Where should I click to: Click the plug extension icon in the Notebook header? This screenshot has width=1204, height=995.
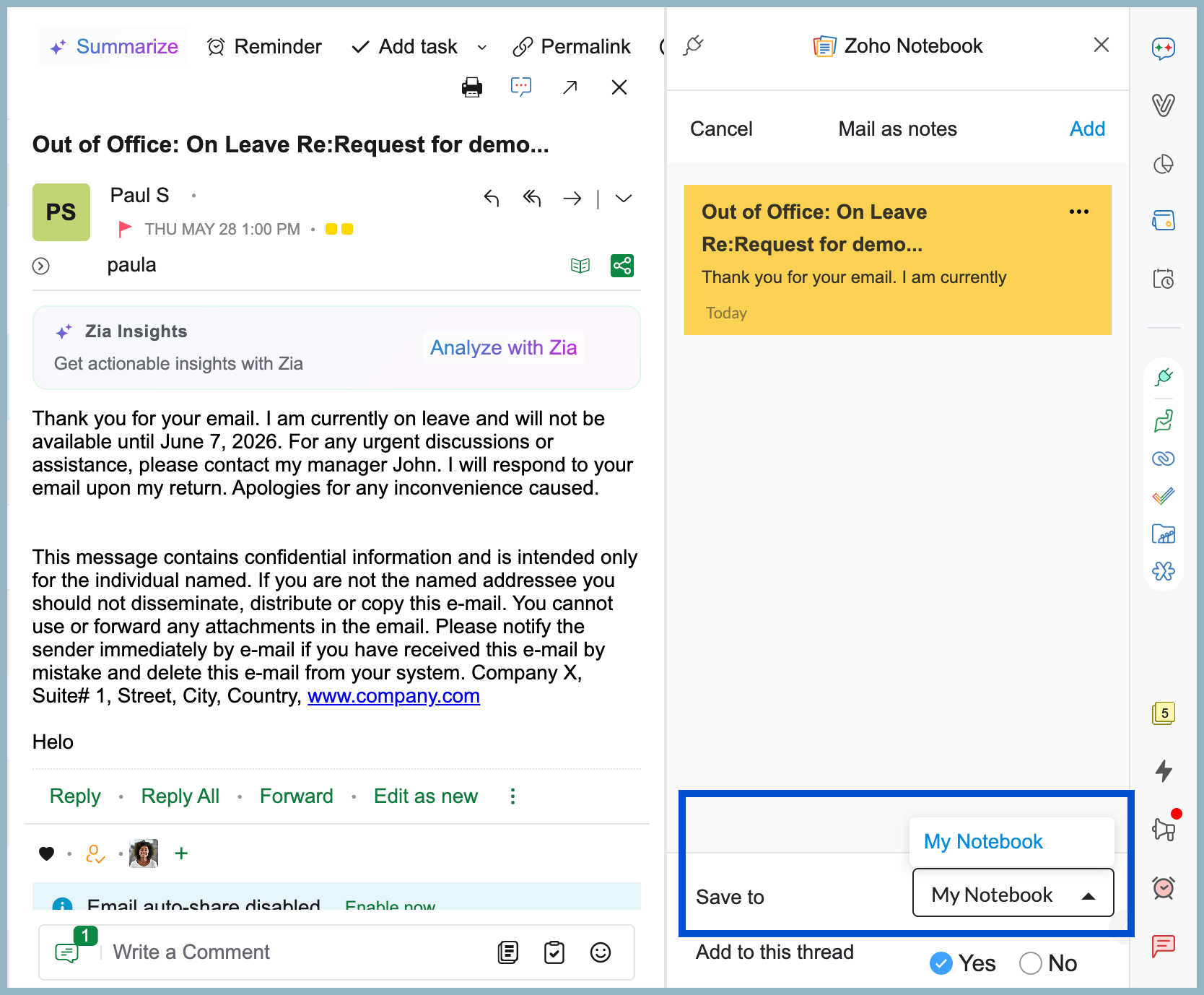(x=693, y=45)
